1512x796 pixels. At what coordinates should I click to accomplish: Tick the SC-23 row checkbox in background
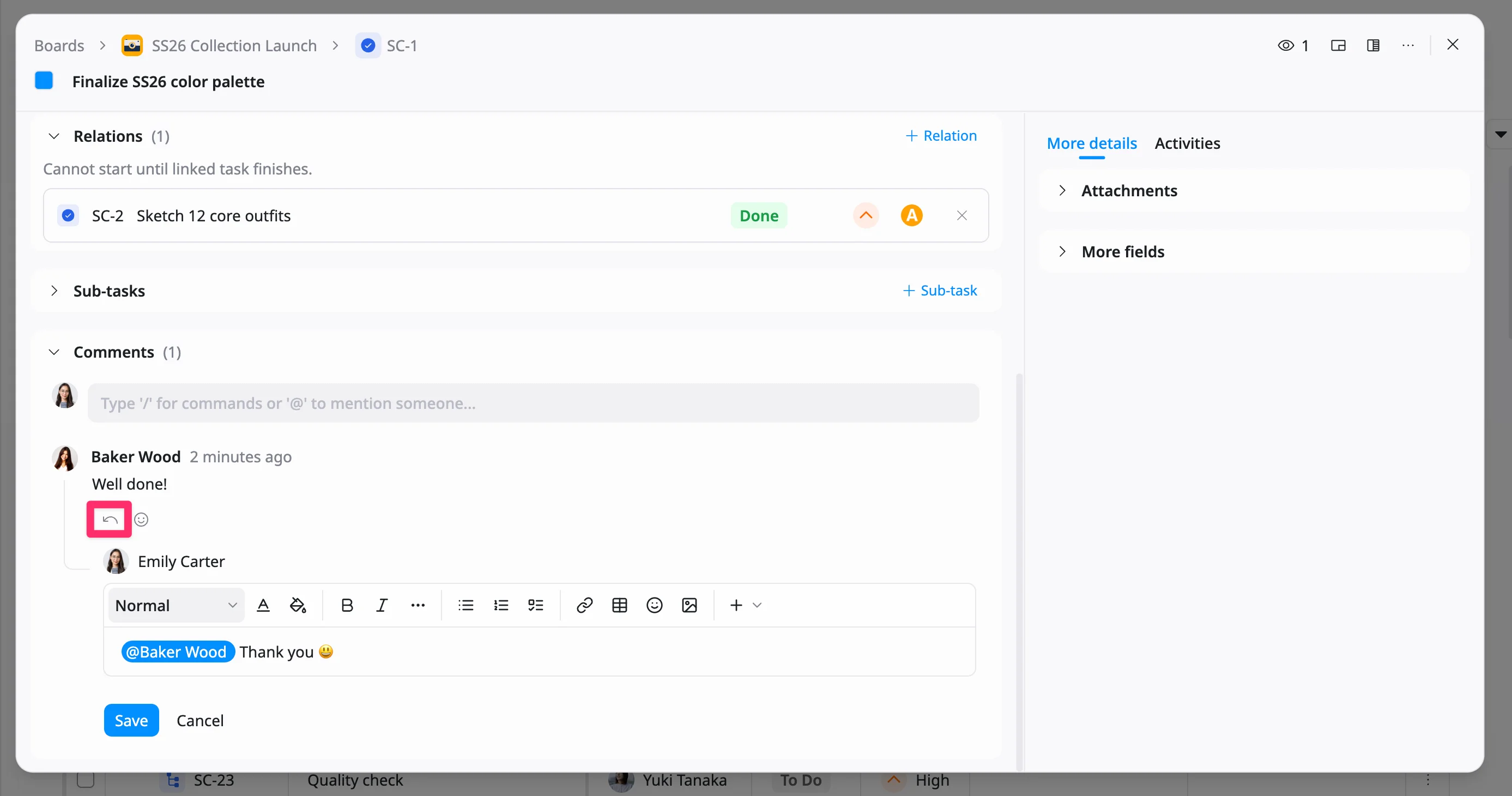point(86,780)
